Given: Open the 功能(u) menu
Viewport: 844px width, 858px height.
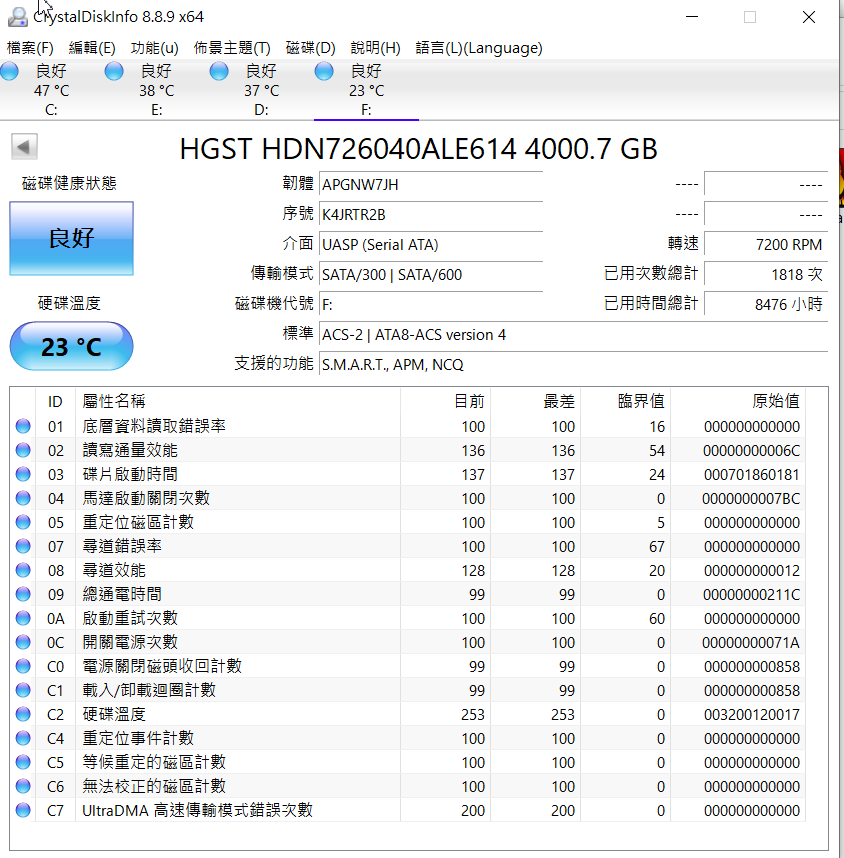Looking at the screenshot, I should [155, 48].
